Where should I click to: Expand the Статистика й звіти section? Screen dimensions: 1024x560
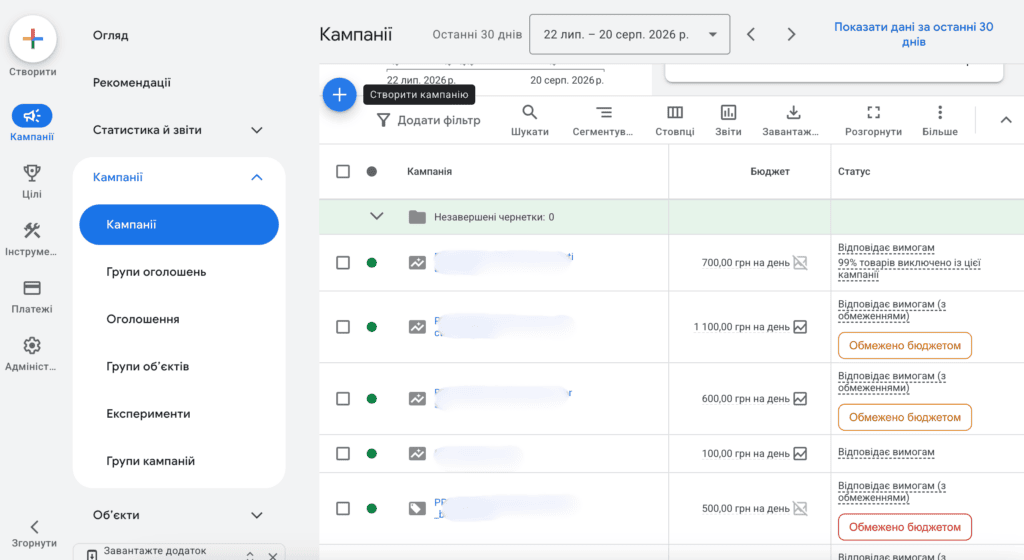coord(178,130)
